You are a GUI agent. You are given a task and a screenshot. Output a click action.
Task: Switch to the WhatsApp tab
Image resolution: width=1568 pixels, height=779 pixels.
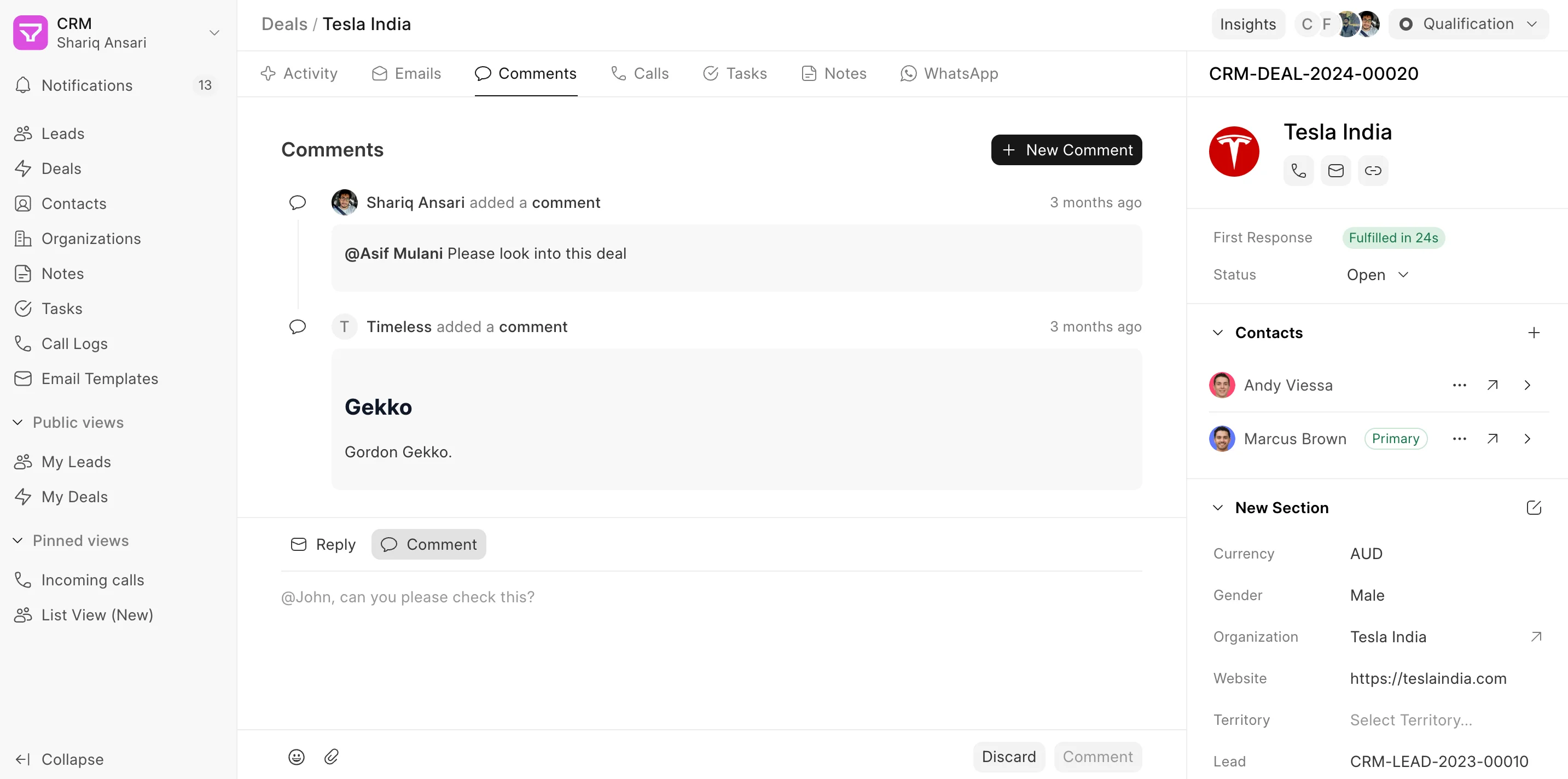click(x=949, y=74)
